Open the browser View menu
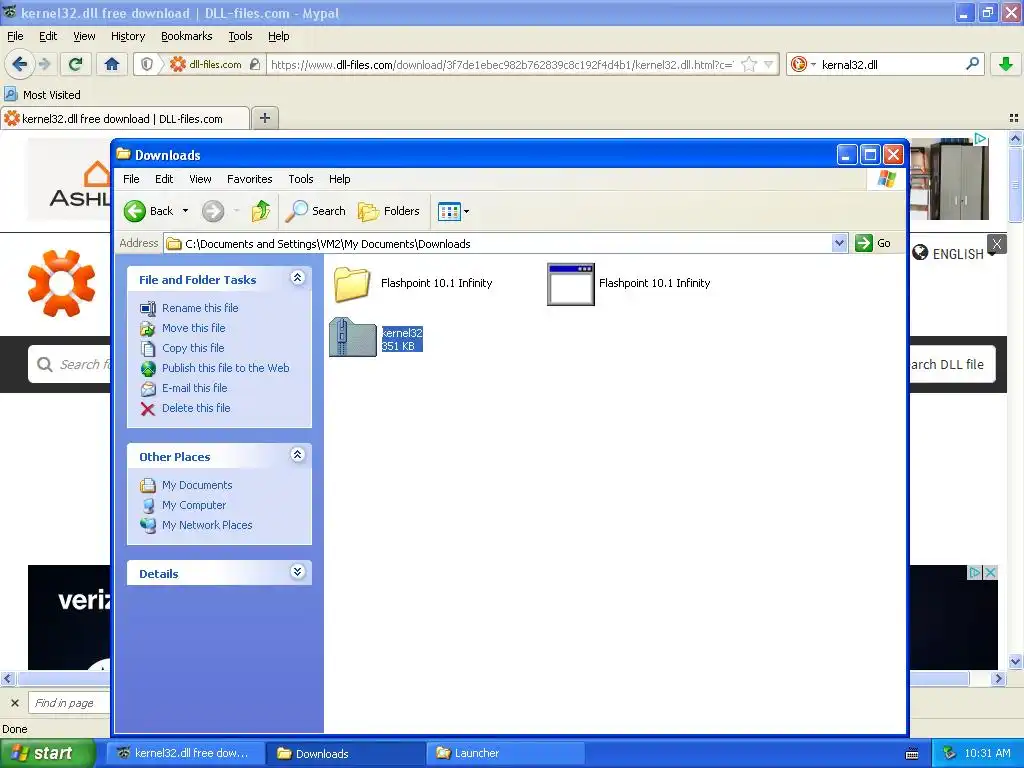Viewport: 1024px width, 768px height. 84,36
